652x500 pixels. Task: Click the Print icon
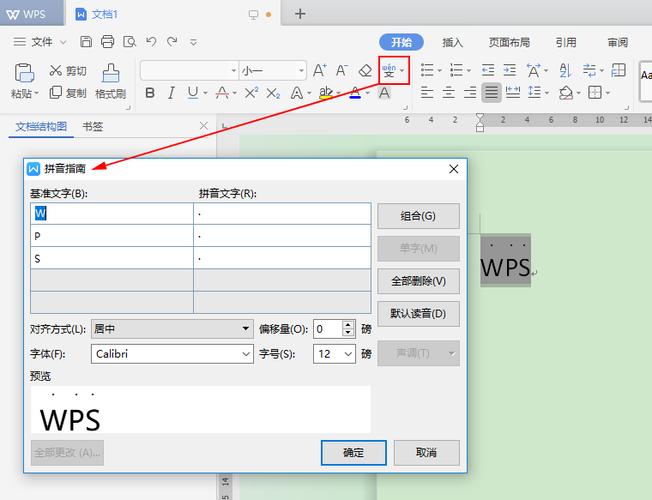(108, 42)
